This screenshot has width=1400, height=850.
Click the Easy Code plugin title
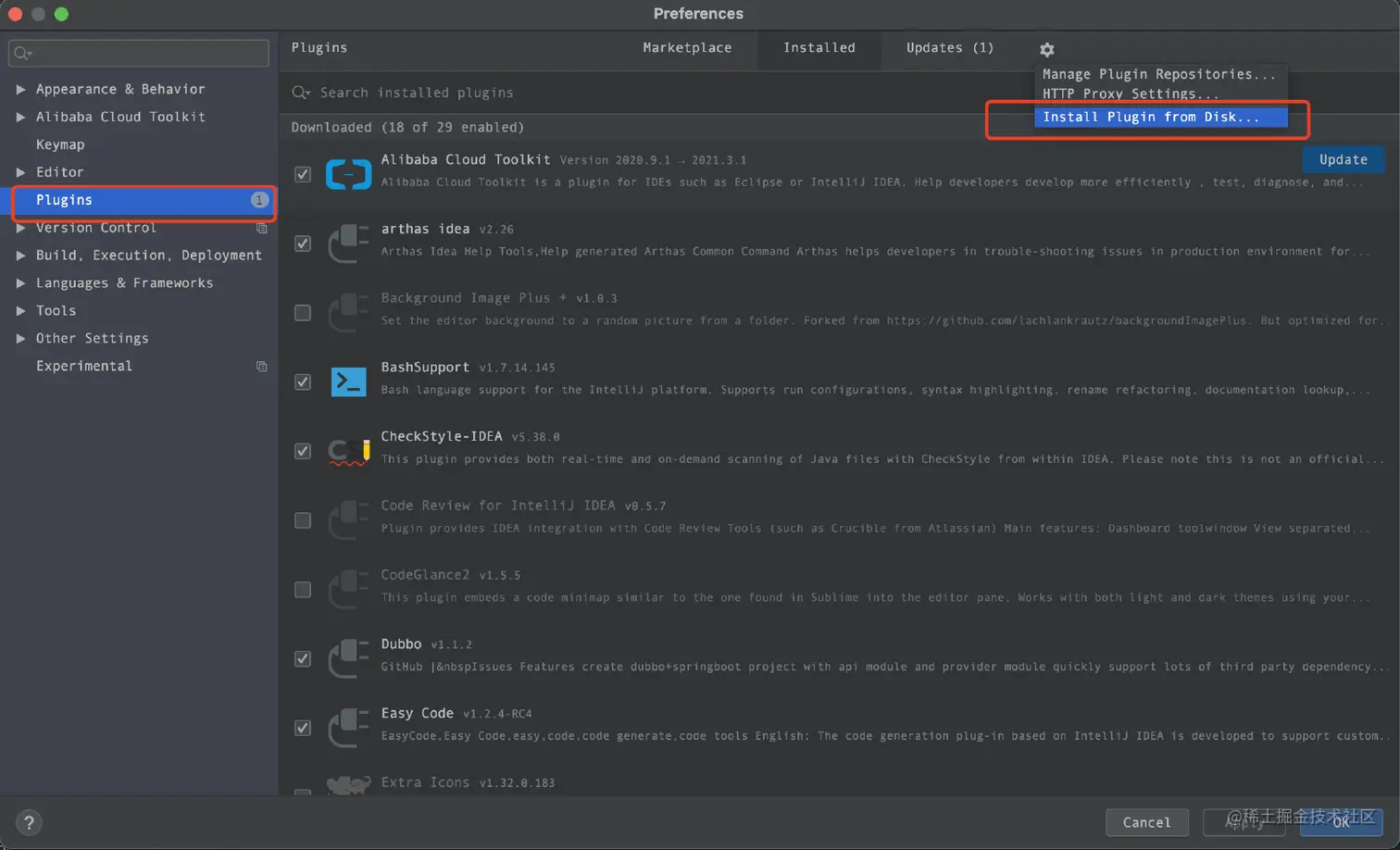click(x=417, y=713)
